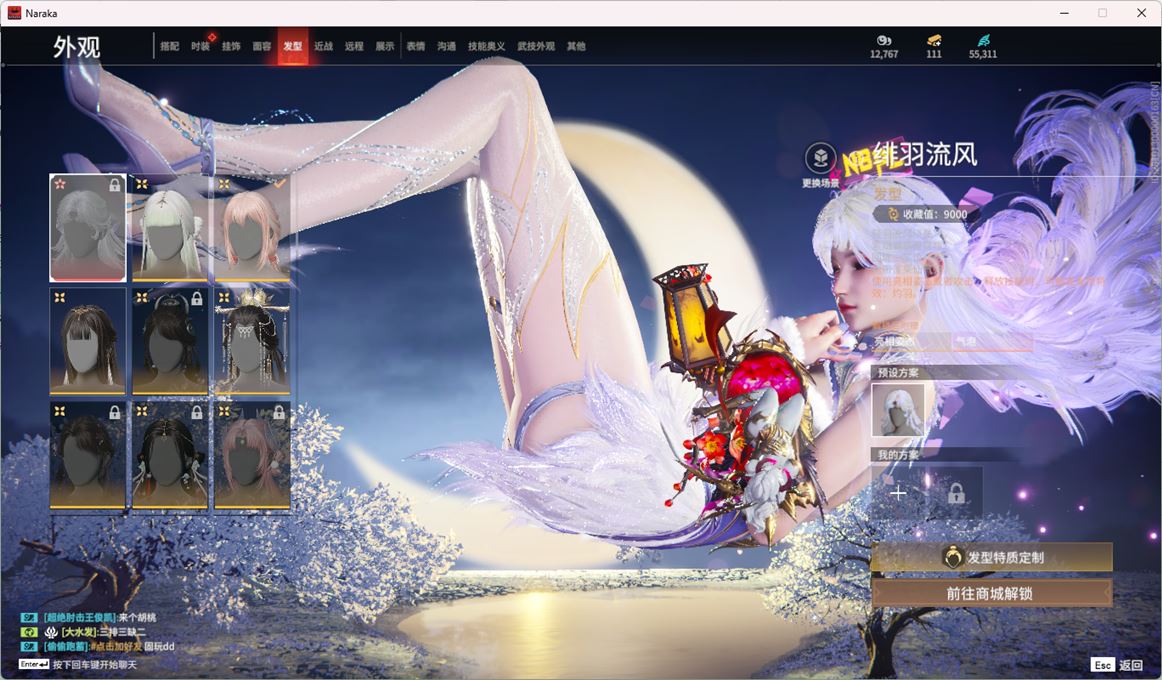Image resolution: width=1162 pixels, height=680 pixels.
Task: Click player name 超绝肘击王俊凯 in the chat
Action: click(79, 617)
